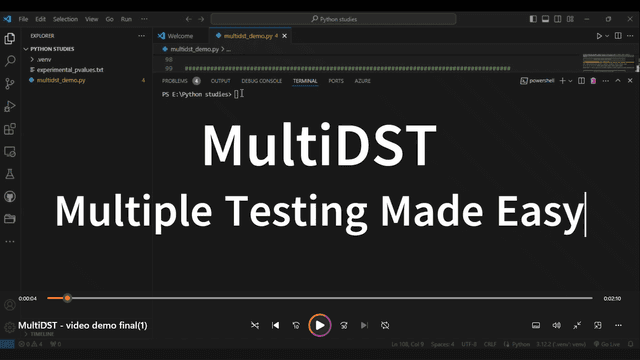640x360 pixels.
Task: Exit full screen in video player
Action: [x=577, y=325]
